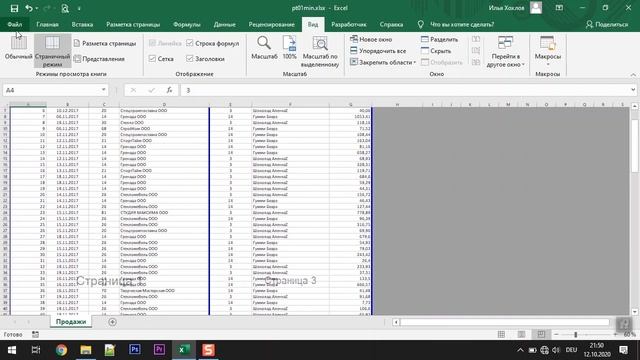Click Масштаб по выделенному
The width and height of the screenshot is (640, 360).
(x=320, y=51)
